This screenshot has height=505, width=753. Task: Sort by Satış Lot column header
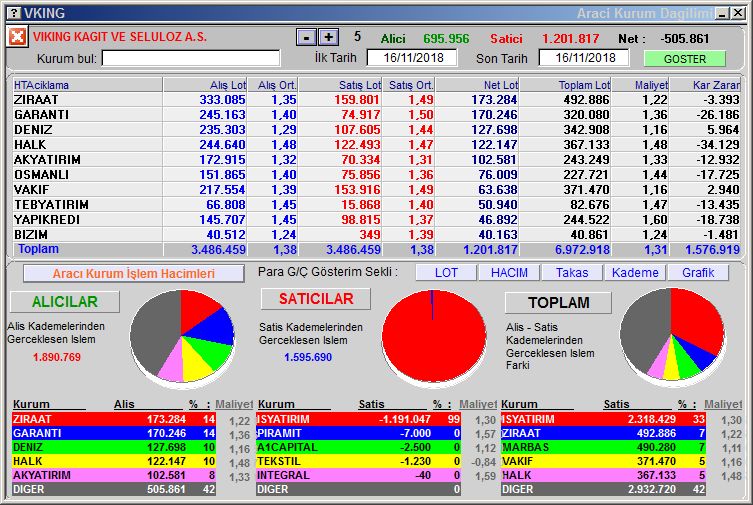coord(340,85)
